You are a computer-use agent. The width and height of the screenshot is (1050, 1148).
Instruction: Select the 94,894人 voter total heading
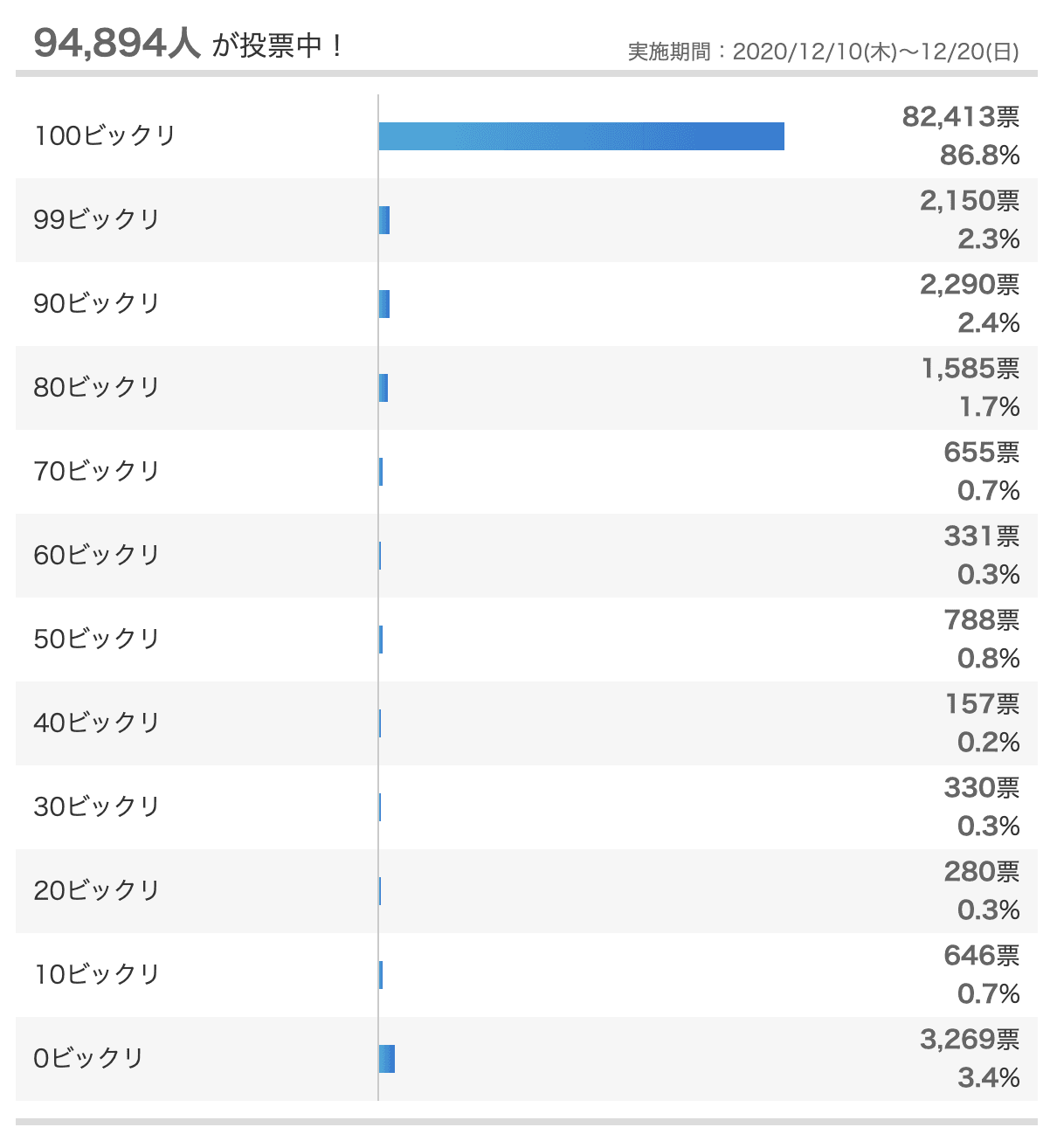(x=118, y=43)
